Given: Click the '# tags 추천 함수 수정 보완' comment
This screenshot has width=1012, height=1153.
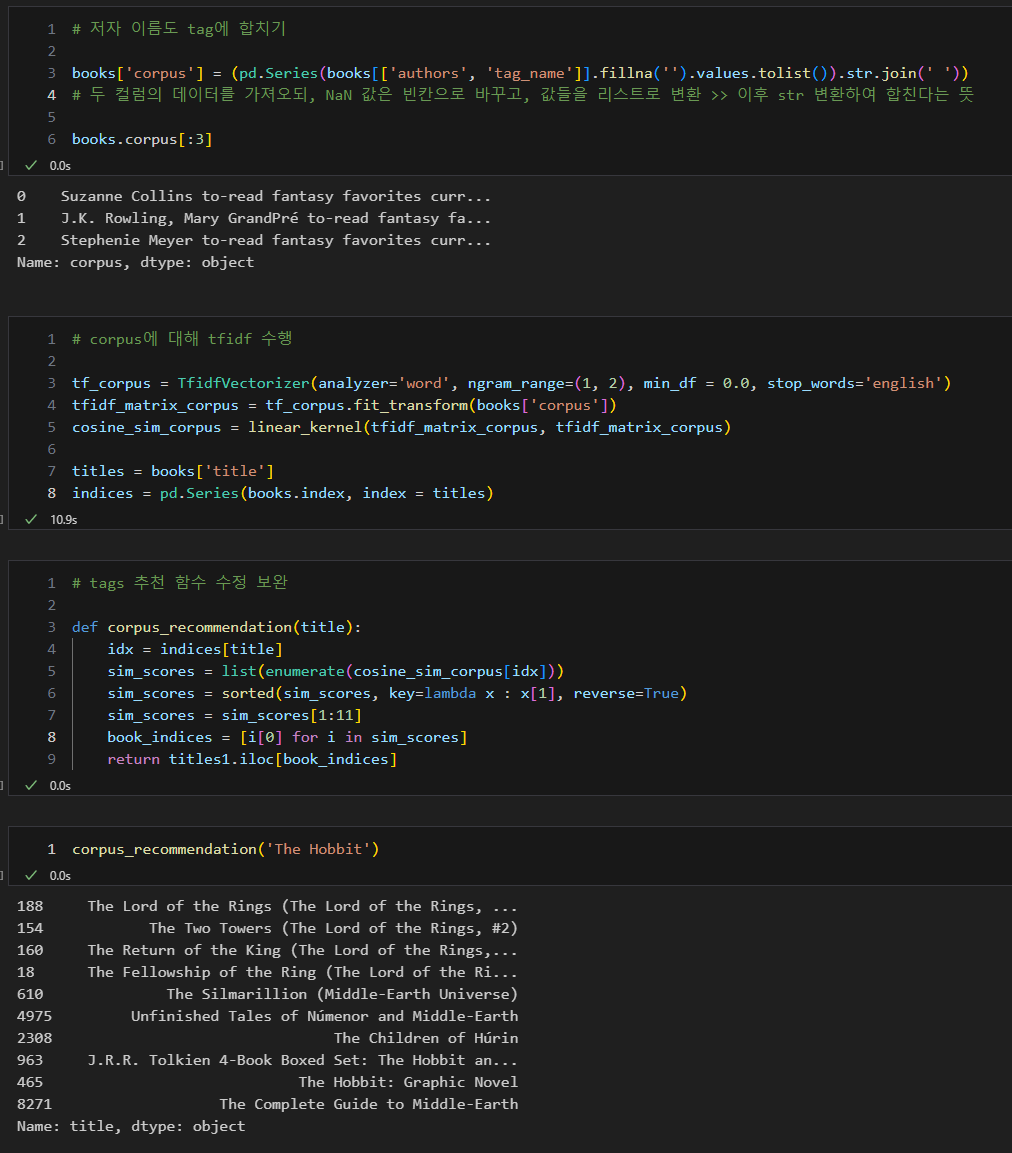Looking at the screenshot, I should click(179, 583).
